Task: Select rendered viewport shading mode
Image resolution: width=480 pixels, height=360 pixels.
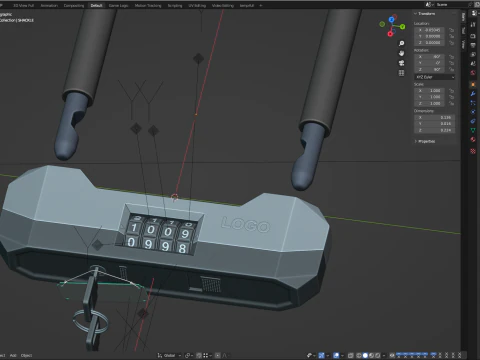Action: [377, 355]
